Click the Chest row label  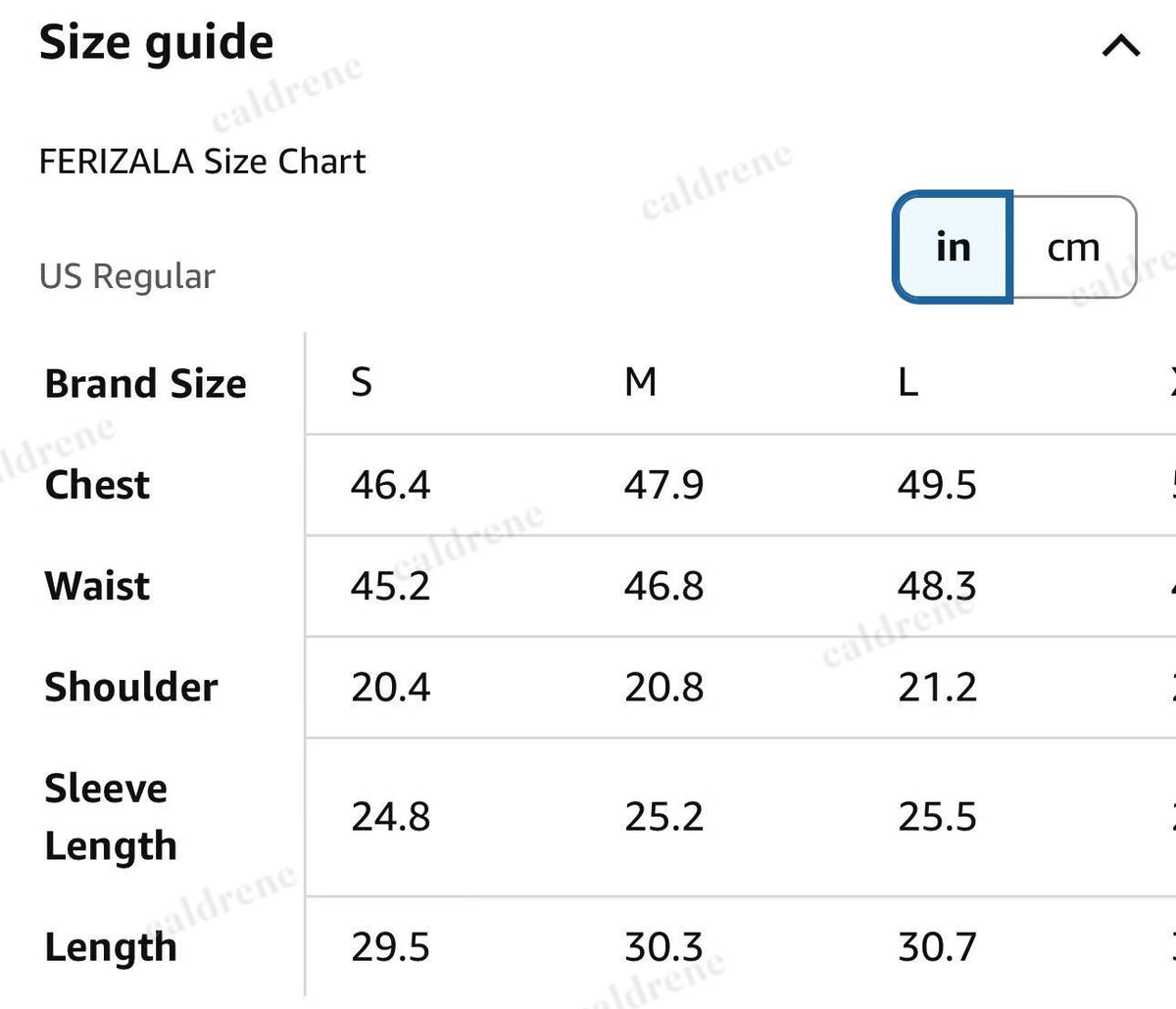click(x=97, y=484)
